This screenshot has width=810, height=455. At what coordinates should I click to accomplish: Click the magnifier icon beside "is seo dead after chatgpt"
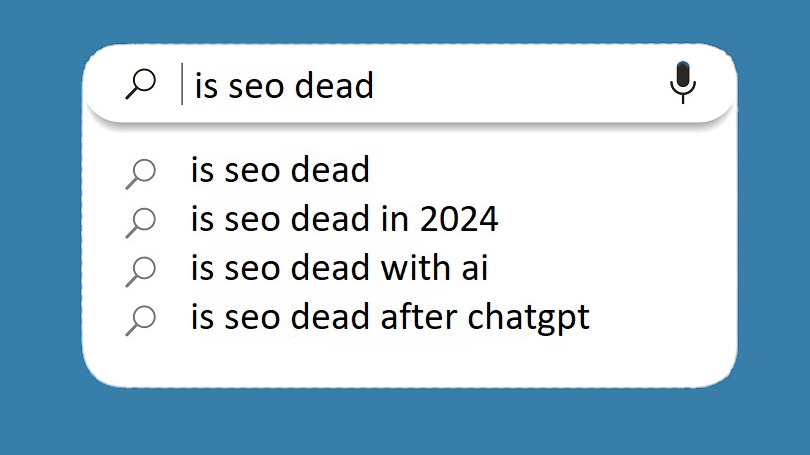point(141,320)
